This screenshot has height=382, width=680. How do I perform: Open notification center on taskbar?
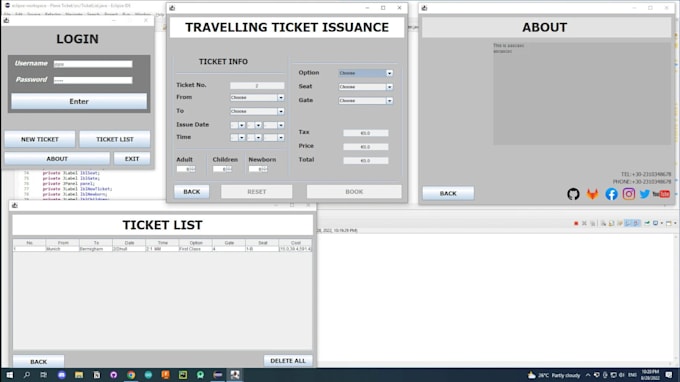669,375
